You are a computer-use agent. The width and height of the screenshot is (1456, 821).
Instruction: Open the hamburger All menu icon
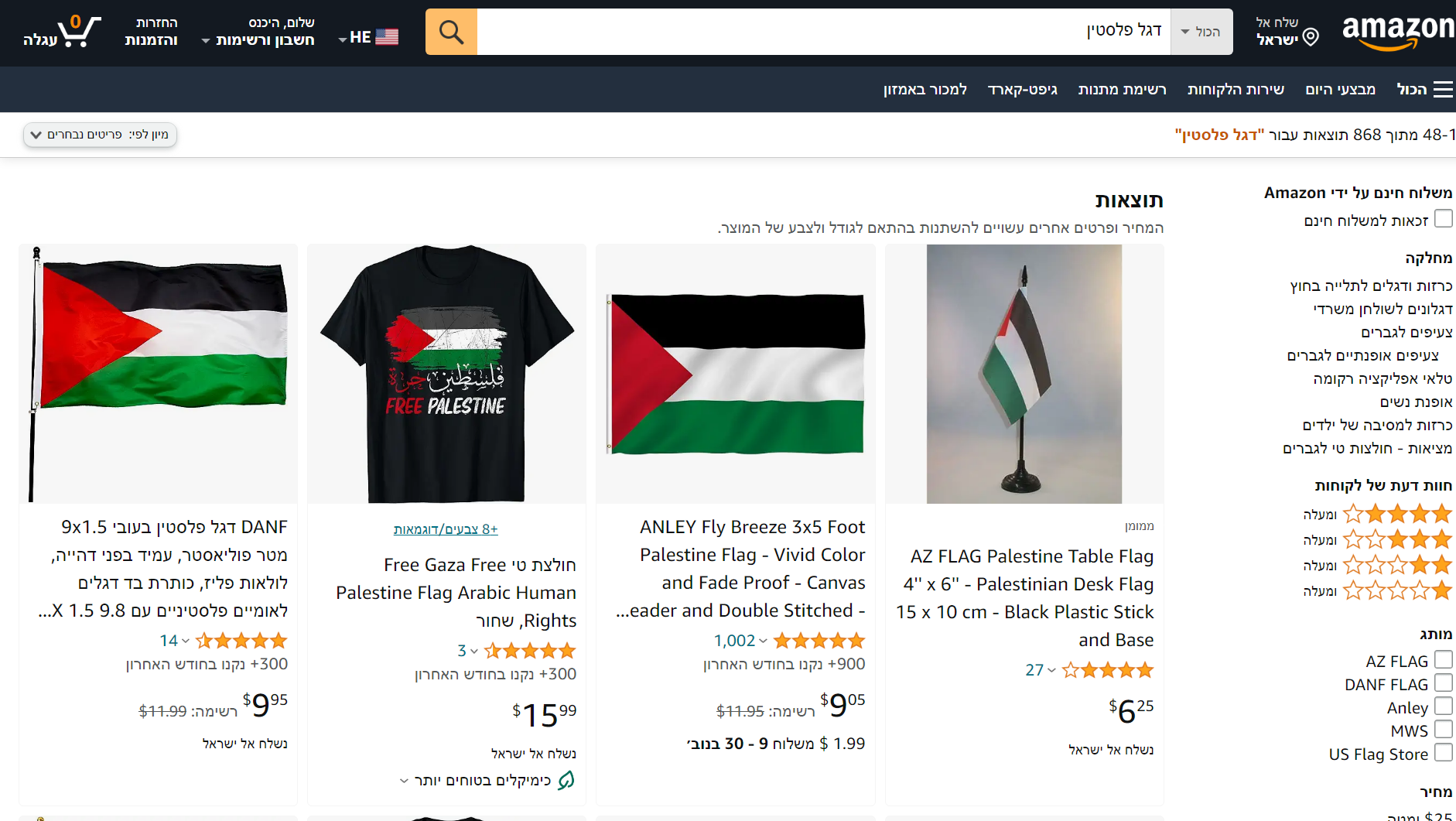coord(1443,90)
